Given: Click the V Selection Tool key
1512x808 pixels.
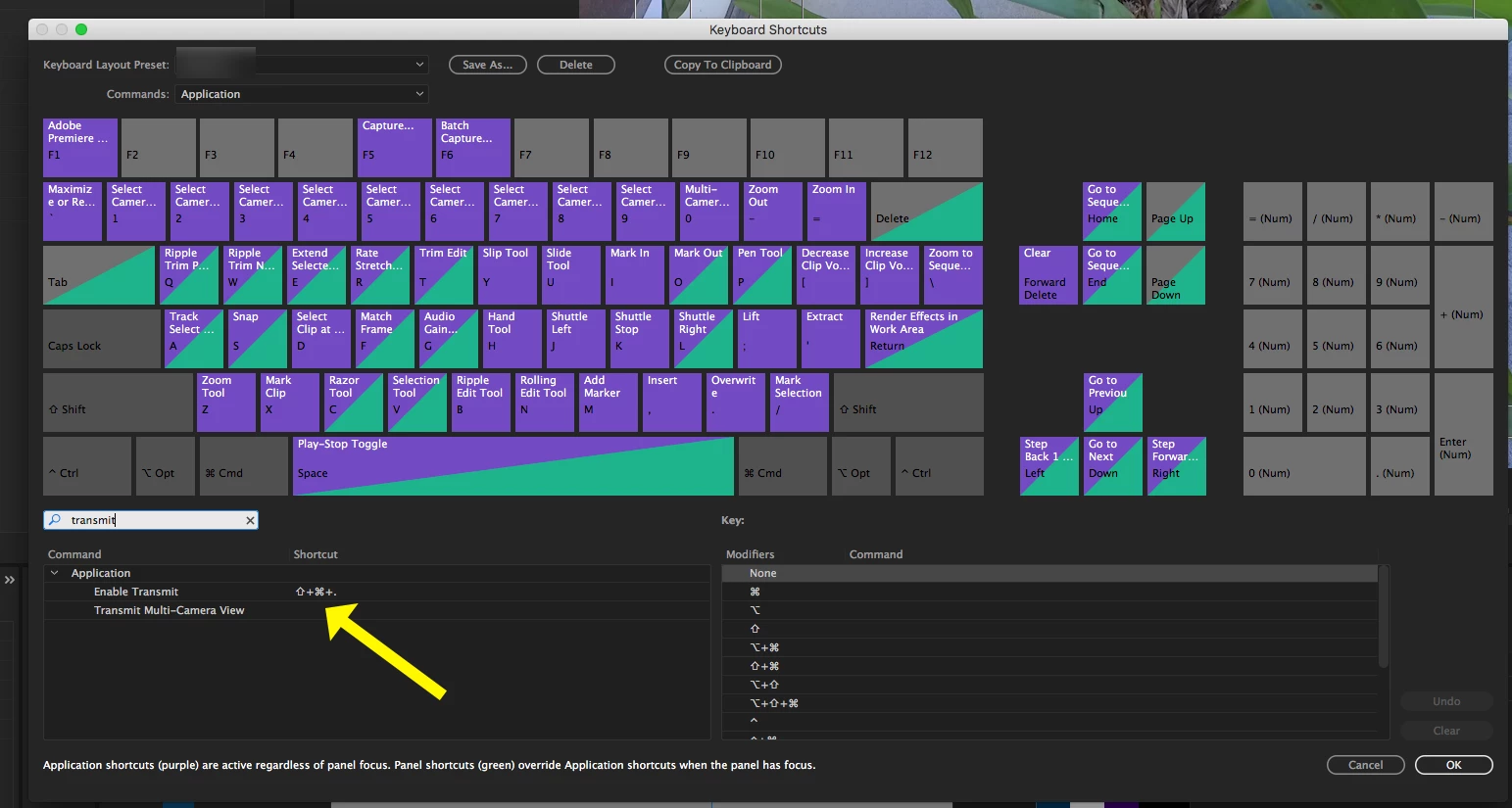Looking at the screenshot, I should point(417,402).
